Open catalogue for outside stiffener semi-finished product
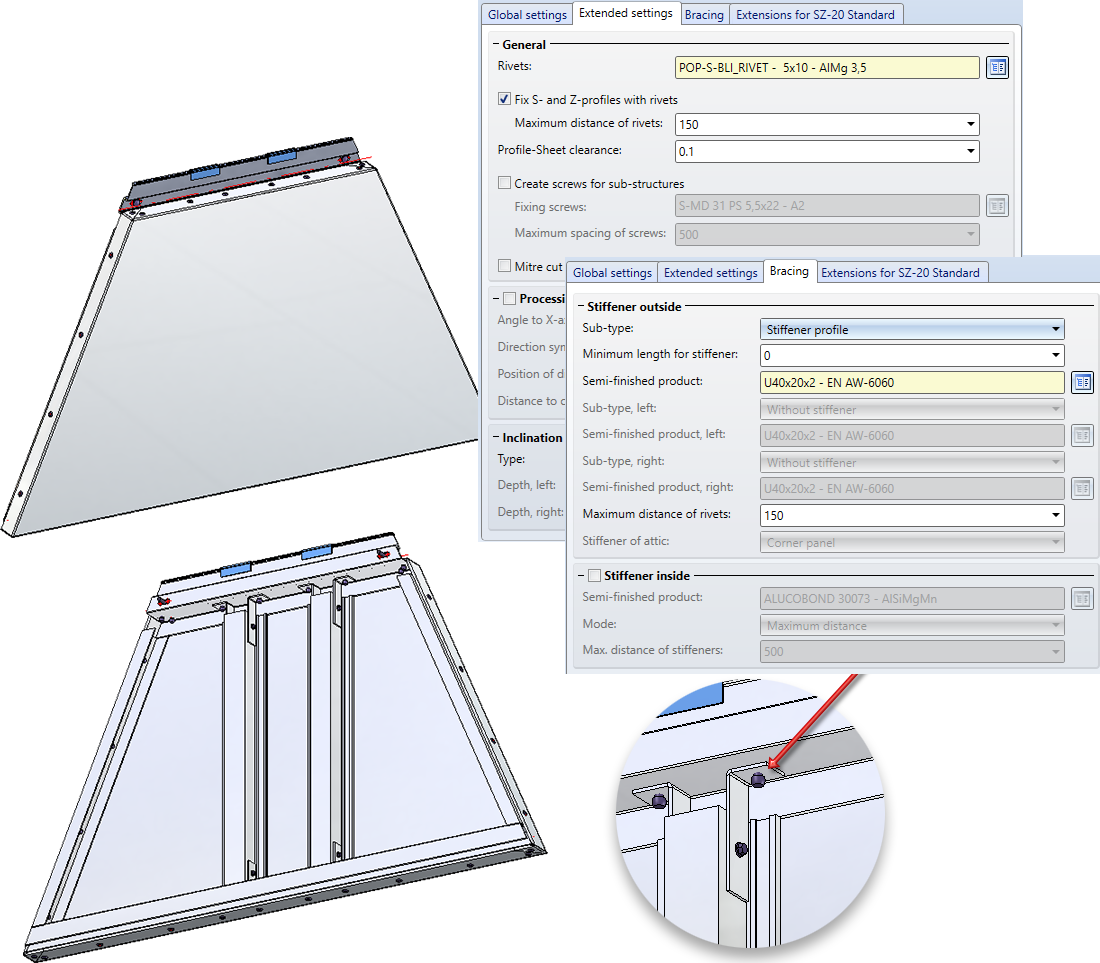Viewport: 1100px width, 963px height. pyautogui.click(x=1082, y=382)
